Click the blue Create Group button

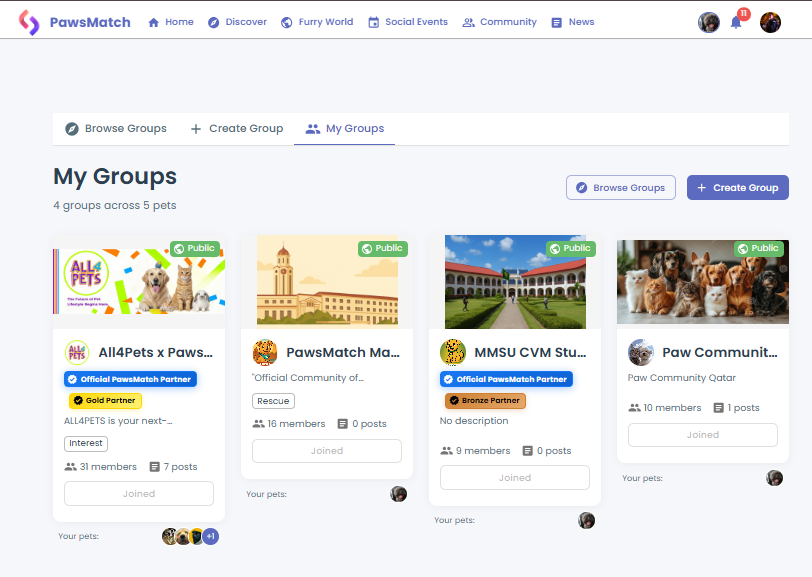click(x=737, y=187)
